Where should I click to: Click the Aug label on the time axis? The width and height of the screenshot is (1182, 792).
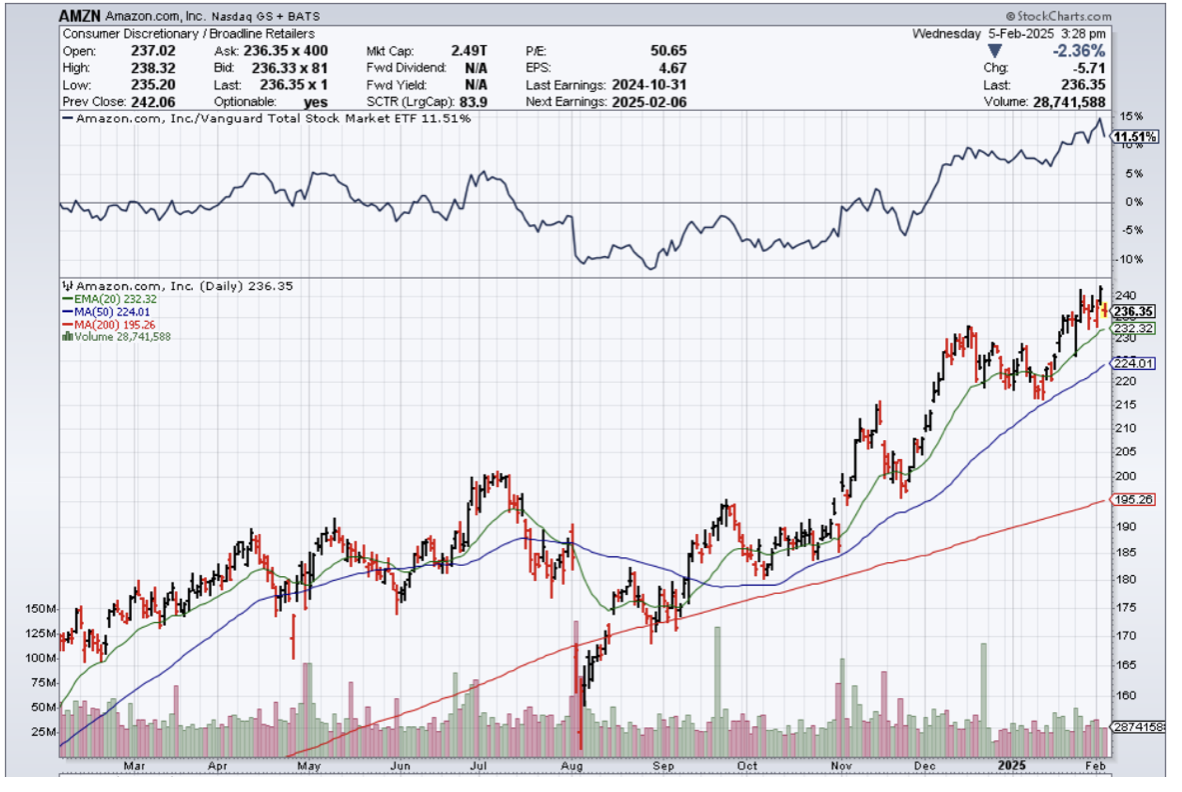click(572, 766)
